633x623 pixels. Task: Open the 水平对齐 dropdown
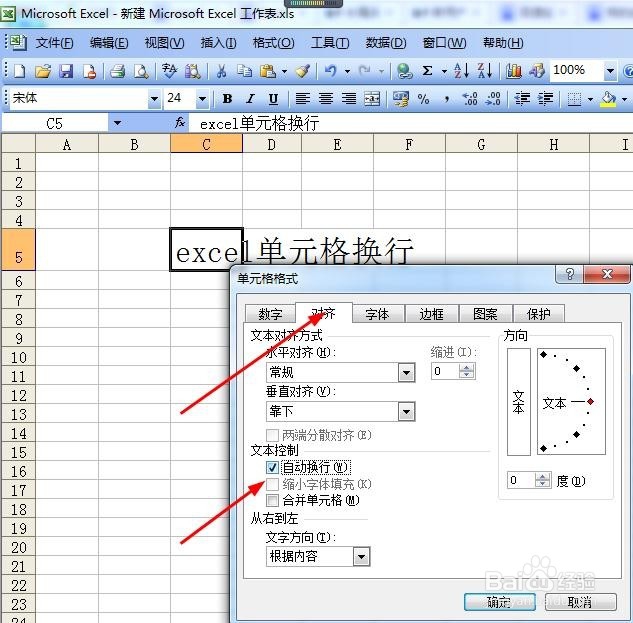click(x=406, y=372)
